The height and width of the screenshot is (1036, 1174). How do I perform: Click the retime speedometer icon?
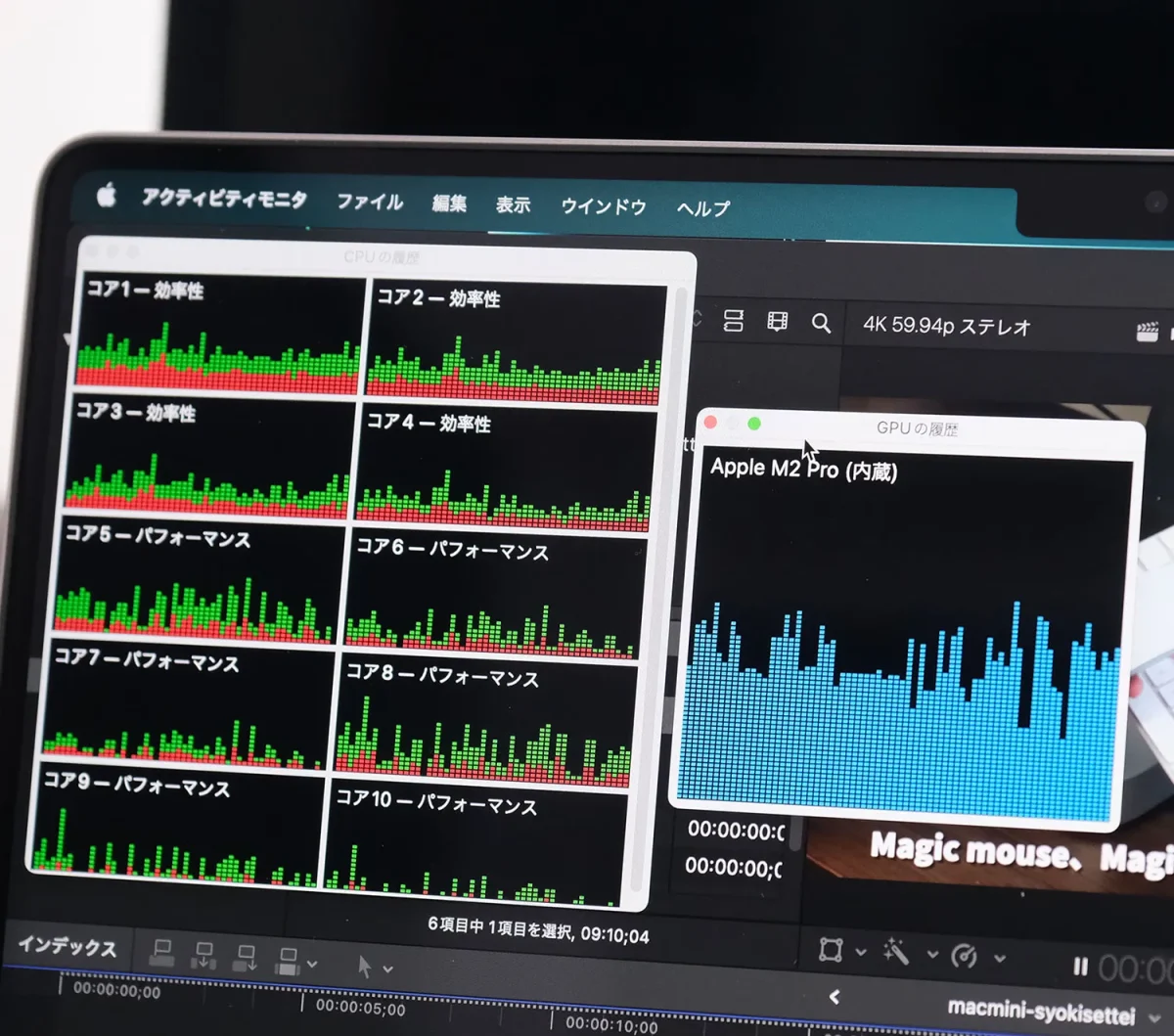[x=964, y=954]
